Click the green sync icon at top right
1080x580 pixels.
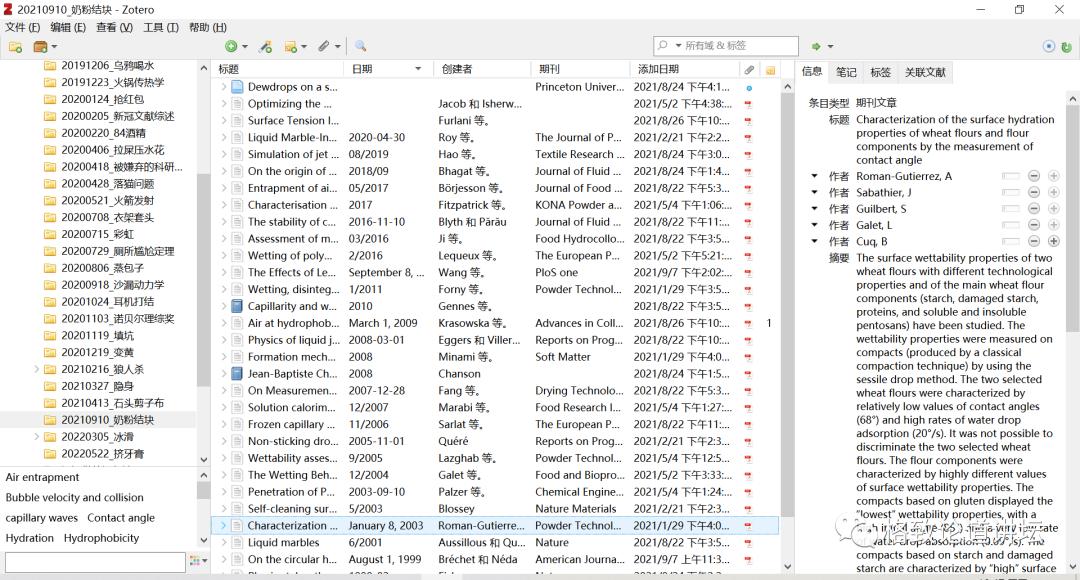pyautogui.click(x=1048, y=46)
